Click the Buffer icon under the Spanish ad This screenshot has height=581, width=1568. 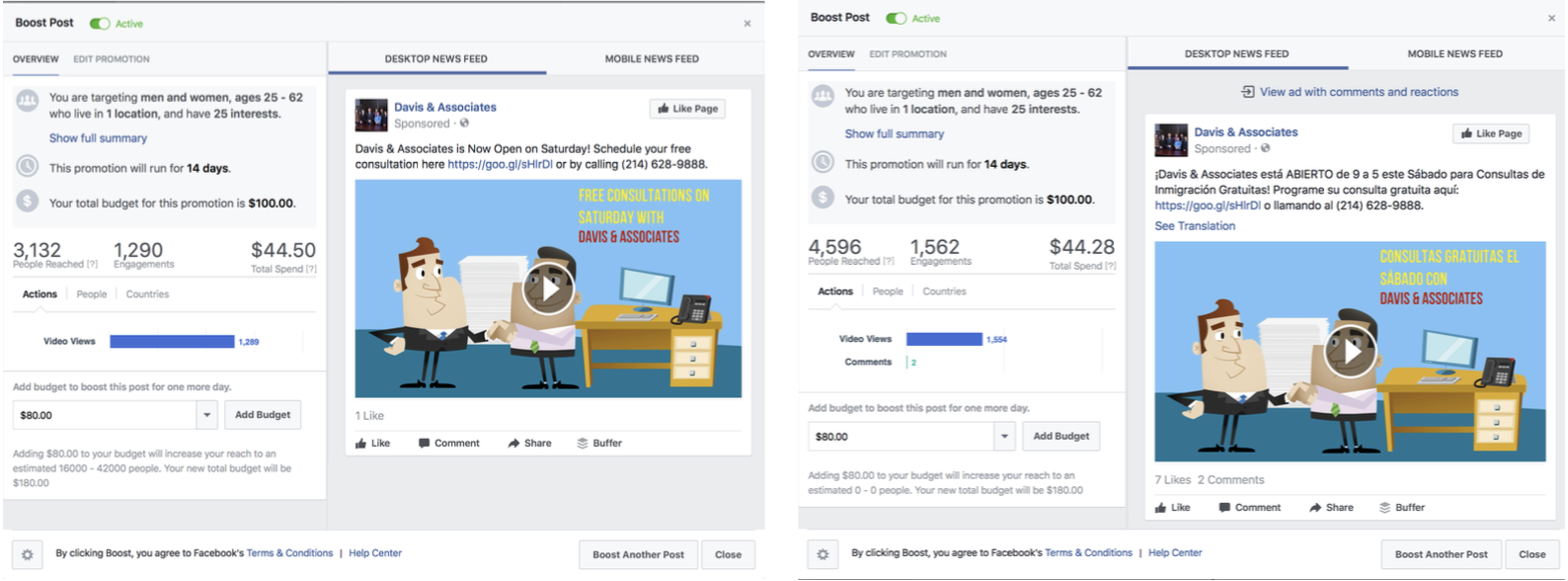point(1384,508)
